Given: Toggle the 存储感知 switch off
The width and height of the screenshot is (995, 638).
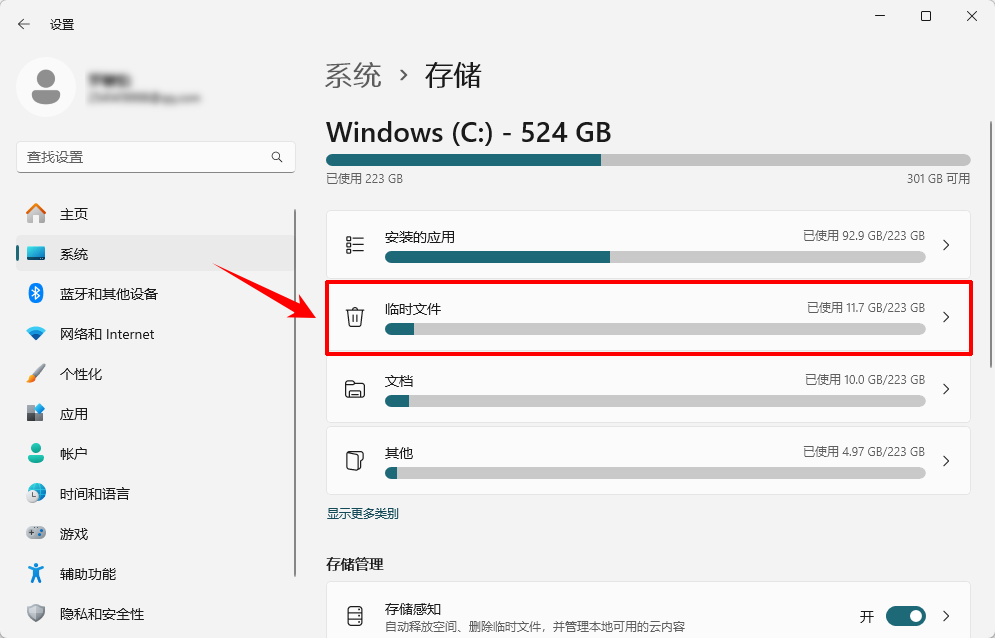Looking at the screenshot, I should tap(906, 616).
